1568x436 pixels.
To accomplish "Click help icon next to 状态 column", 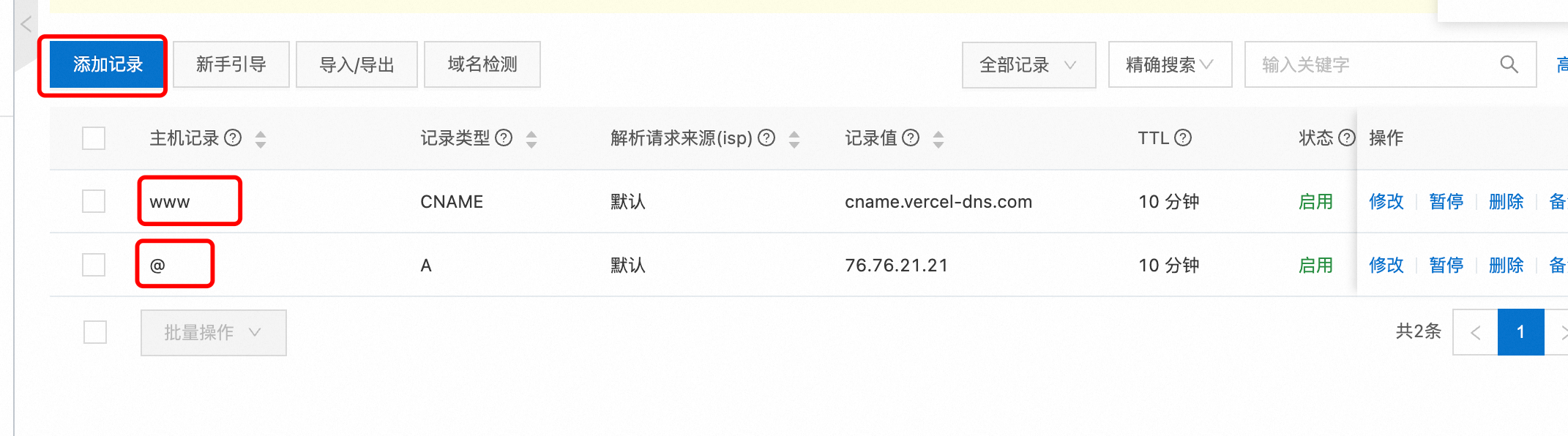I will point(1347,138).
